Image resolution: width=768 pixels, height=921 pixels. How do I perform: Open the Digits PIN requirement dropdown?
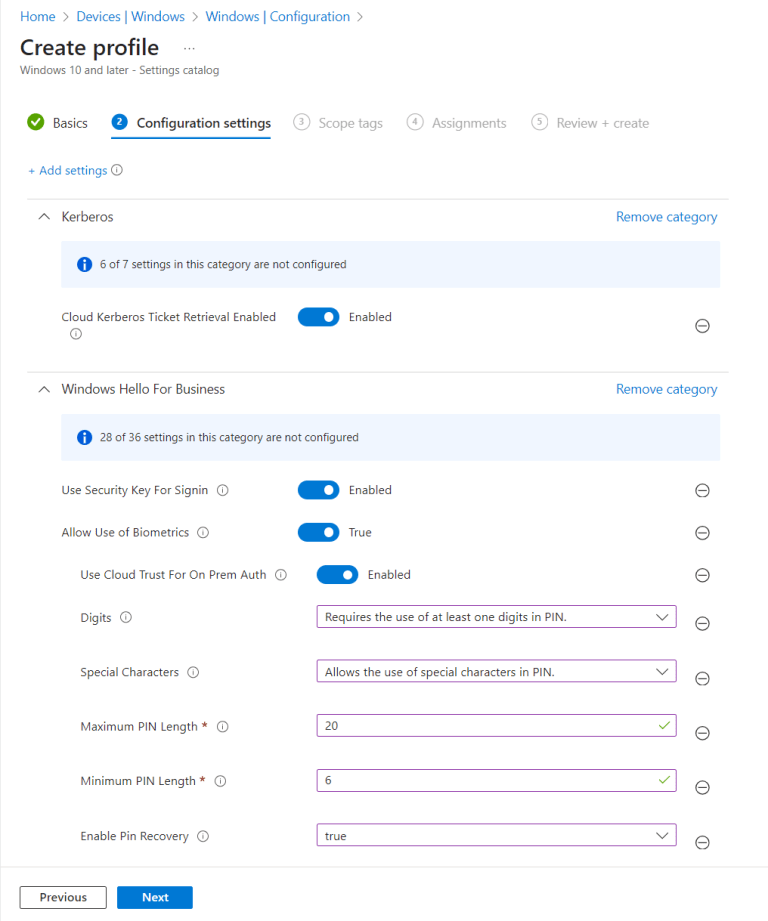point(495,617)
